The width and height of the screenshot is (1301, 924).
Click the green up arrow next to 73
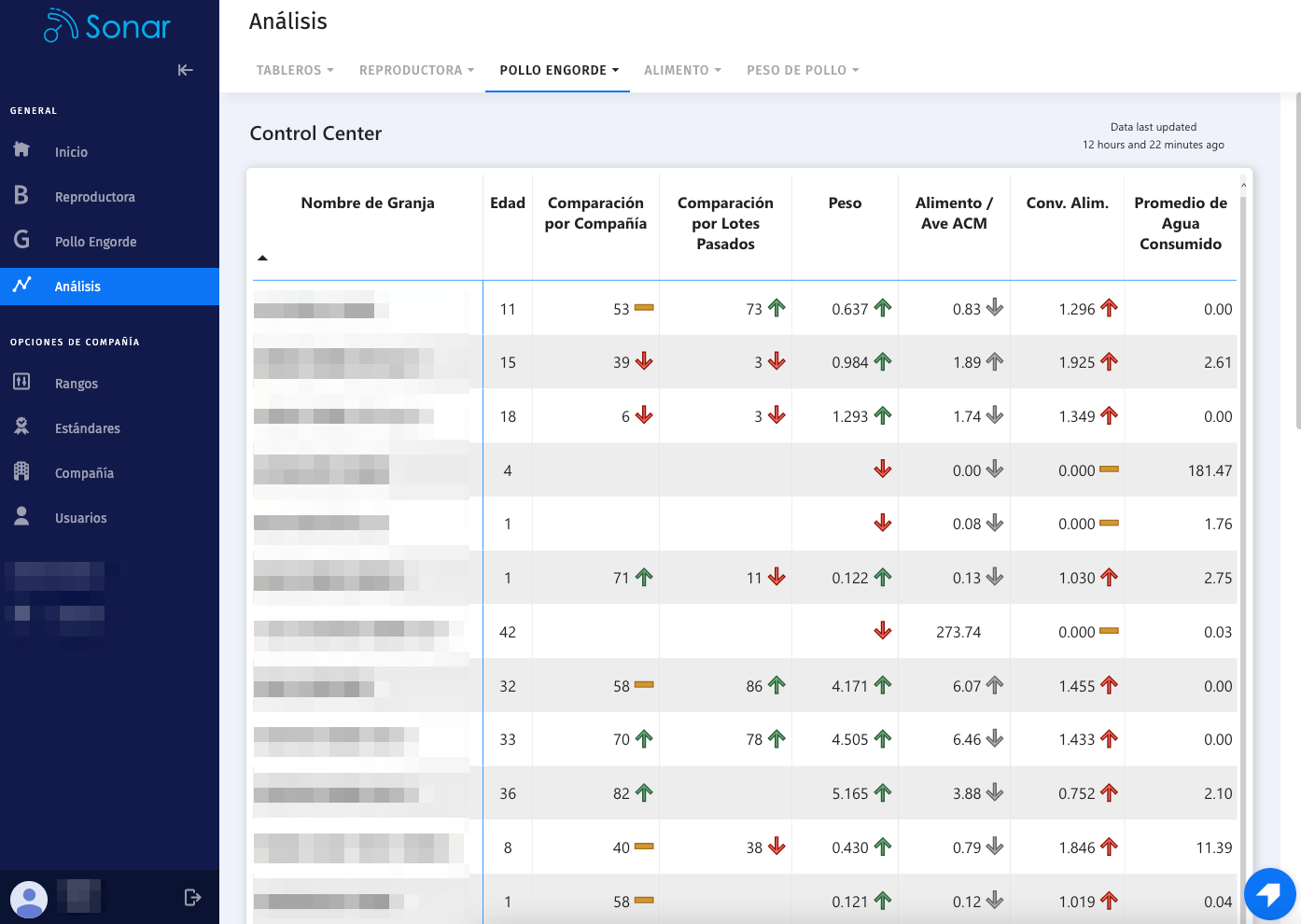pyautogui.click(x=776, y=307)
